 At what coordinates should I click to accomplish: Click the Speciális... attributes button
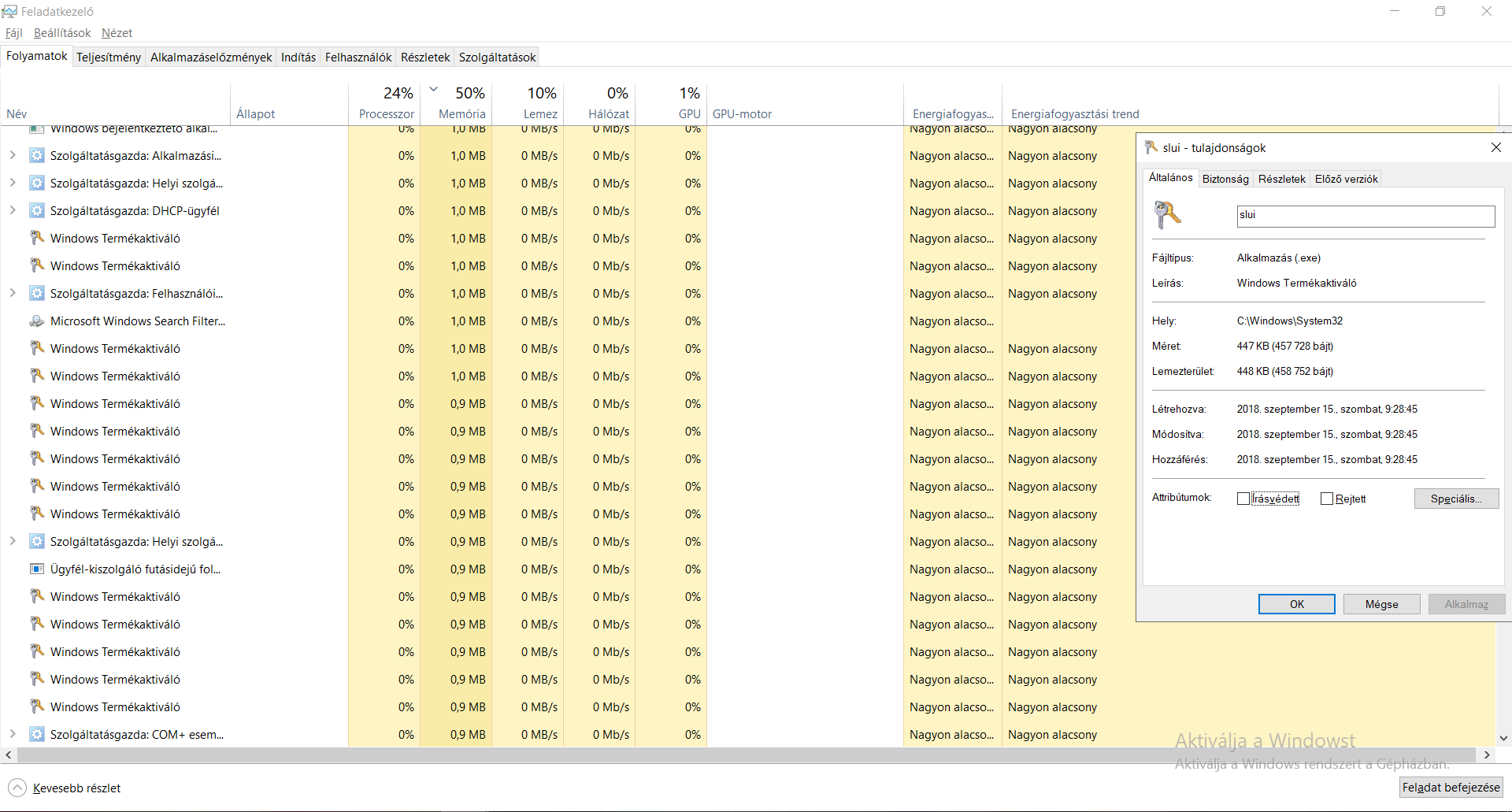tap(1456, 499)
